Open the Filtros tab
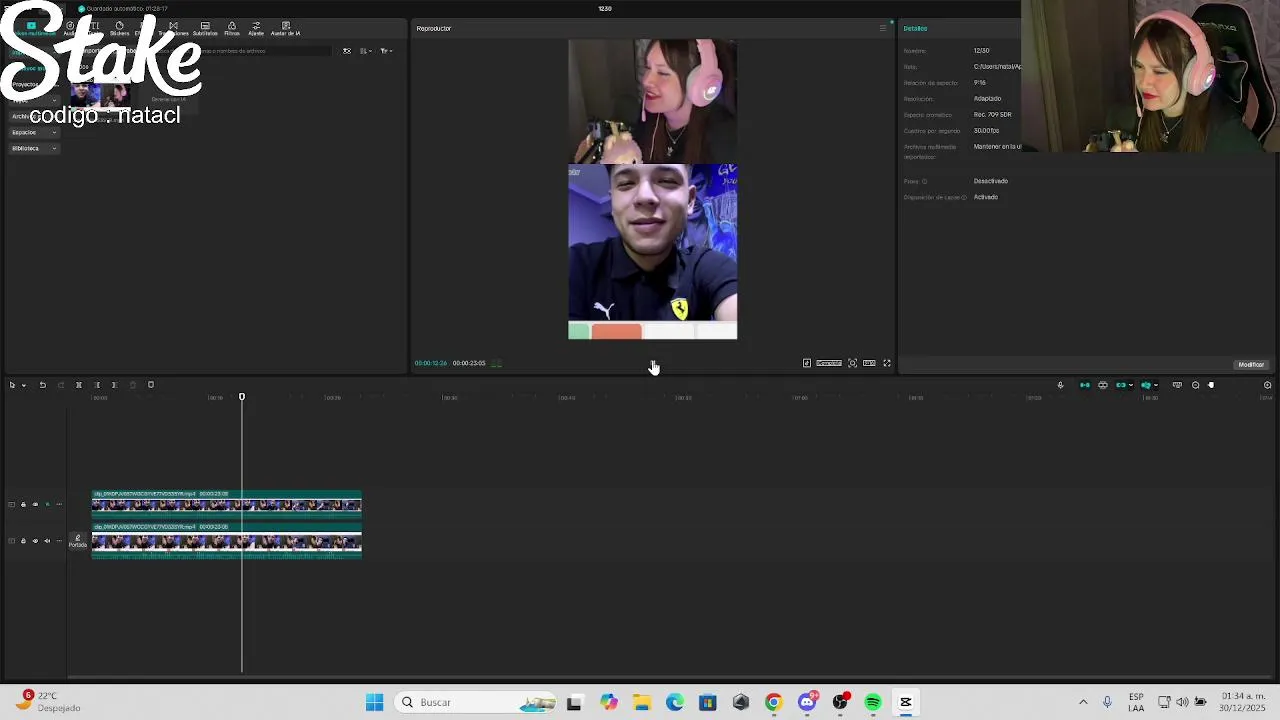The height and width of the screenshot is (720, 1280). click(232, 28)
